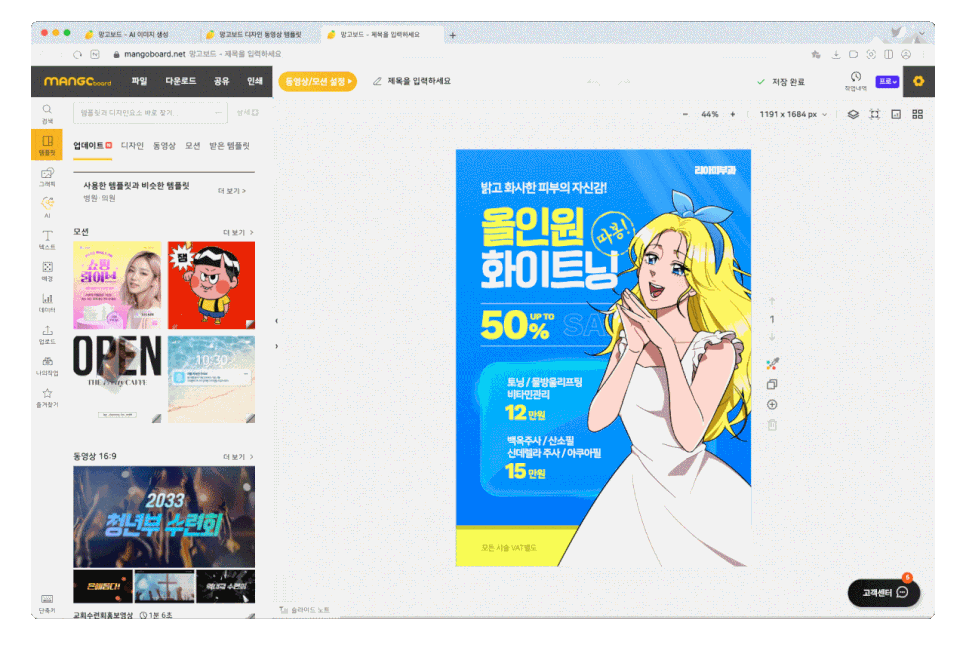Open 작업내역 work history clock icon
This screenshot has height=660, width=966.
[x=855, y=81]
